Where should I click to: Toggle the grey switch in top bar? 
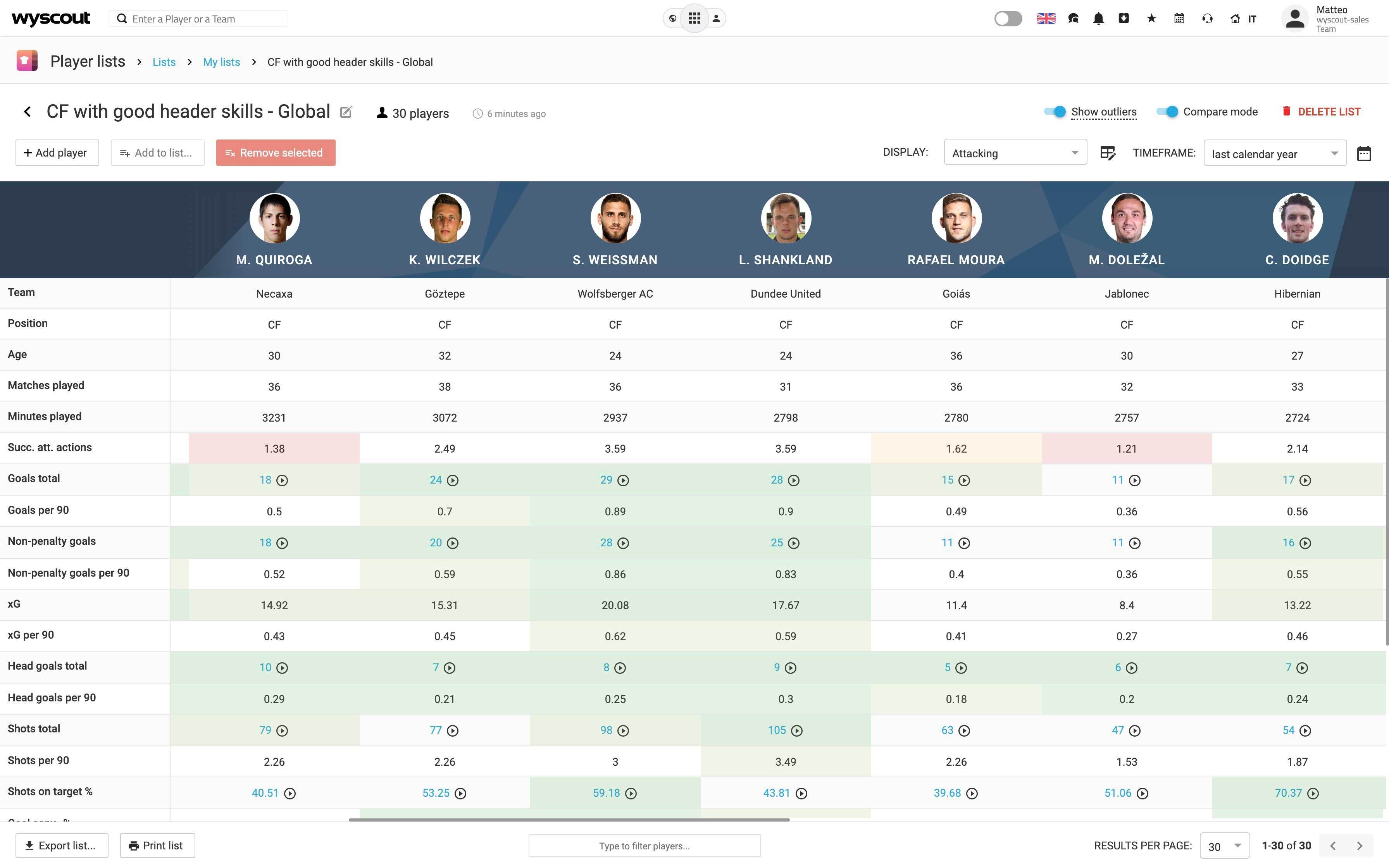click(1008, 18)
